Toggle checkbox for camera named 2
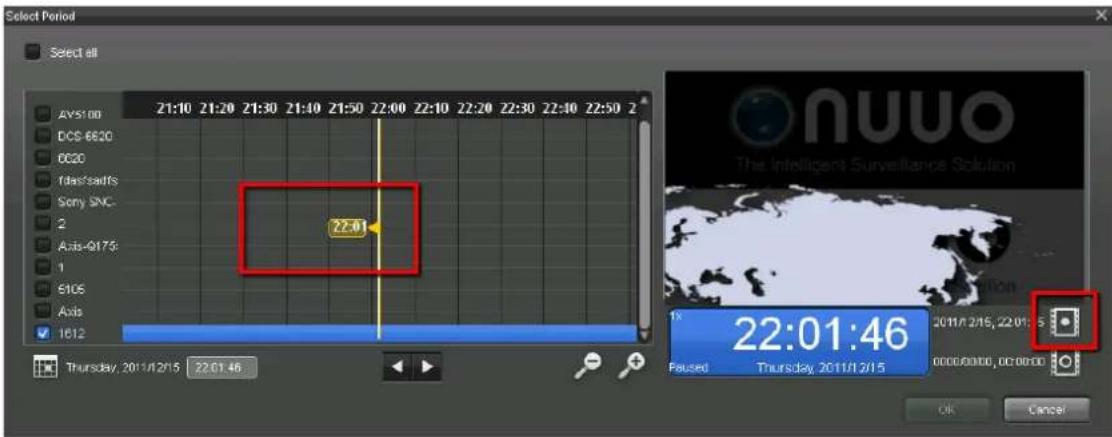Screen dimensions: 1112x437 [x=43, y=223]
